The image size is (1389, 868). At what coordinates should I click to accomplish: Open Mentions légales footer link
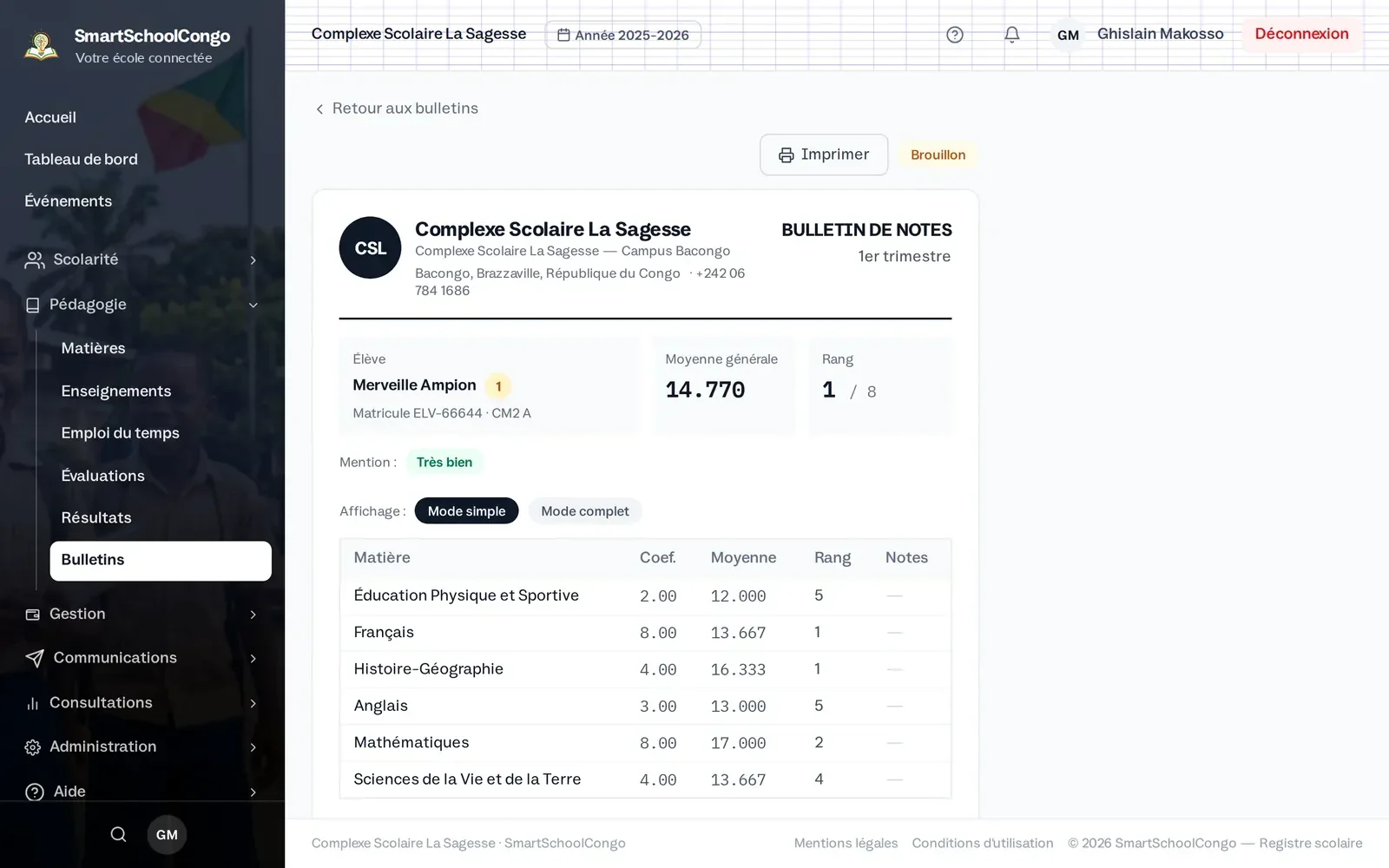click(846, 843)
